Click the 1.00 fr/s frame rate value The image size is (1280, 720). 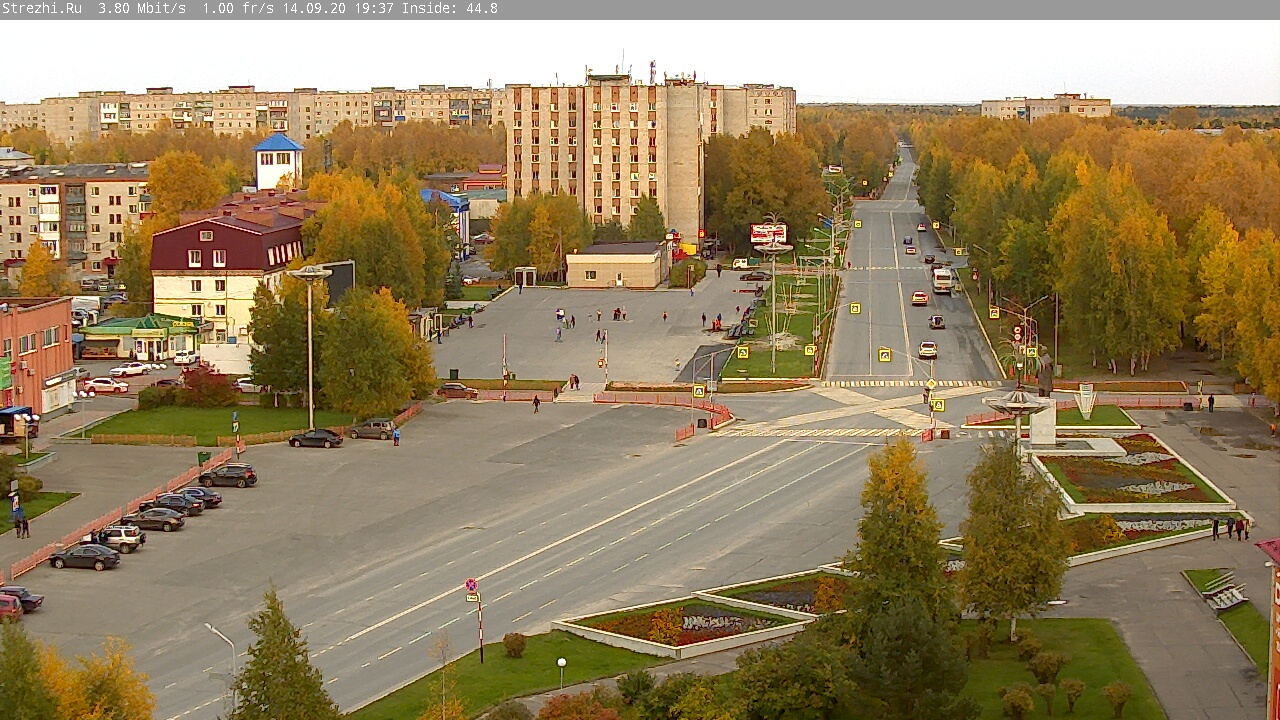coord(238,9)
